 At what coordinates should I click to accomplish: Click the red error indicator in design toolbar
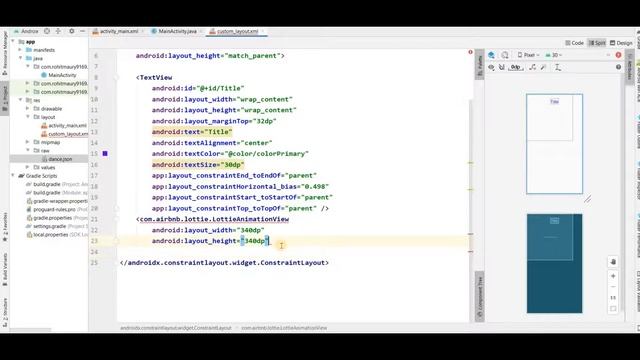(618, 55)
